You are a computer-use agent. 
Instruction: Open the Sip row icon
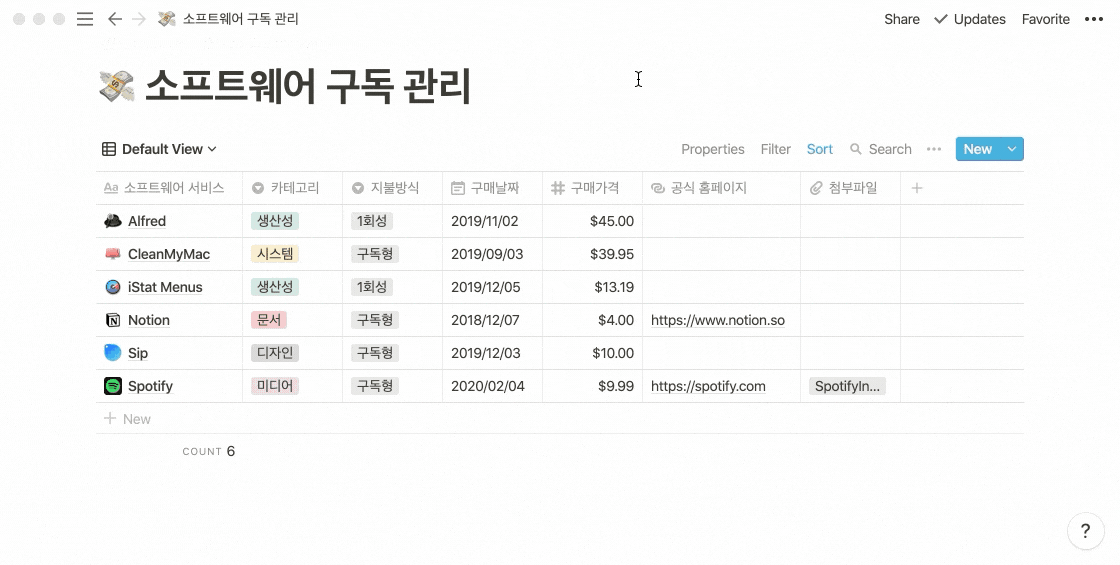coord(113,353)
